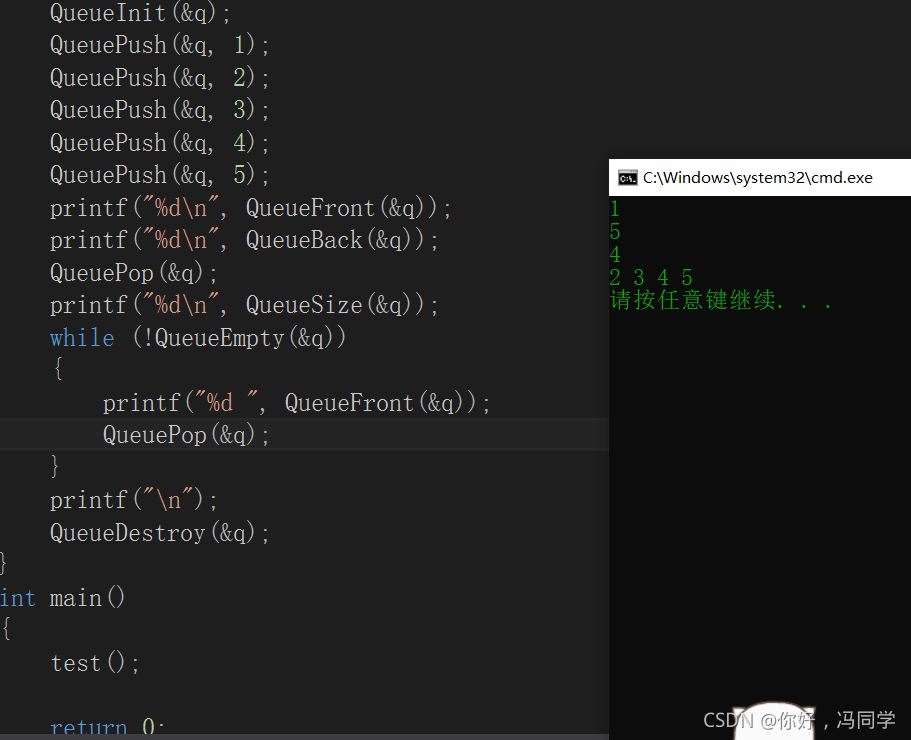Click the console output line '4' alone

[615, 254]
